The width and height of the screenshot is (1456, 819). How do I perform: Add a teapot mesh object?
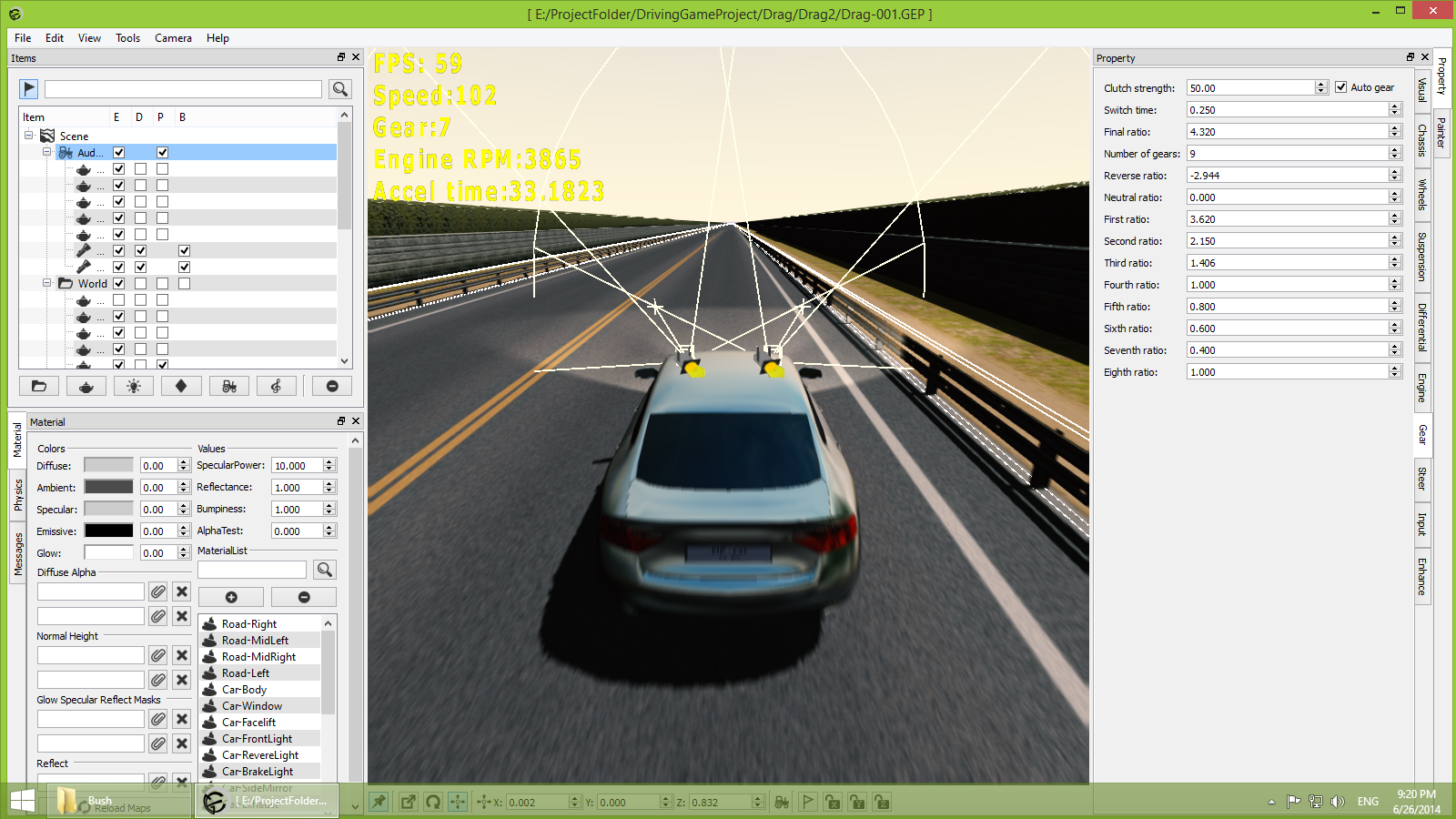coord(86,386)
